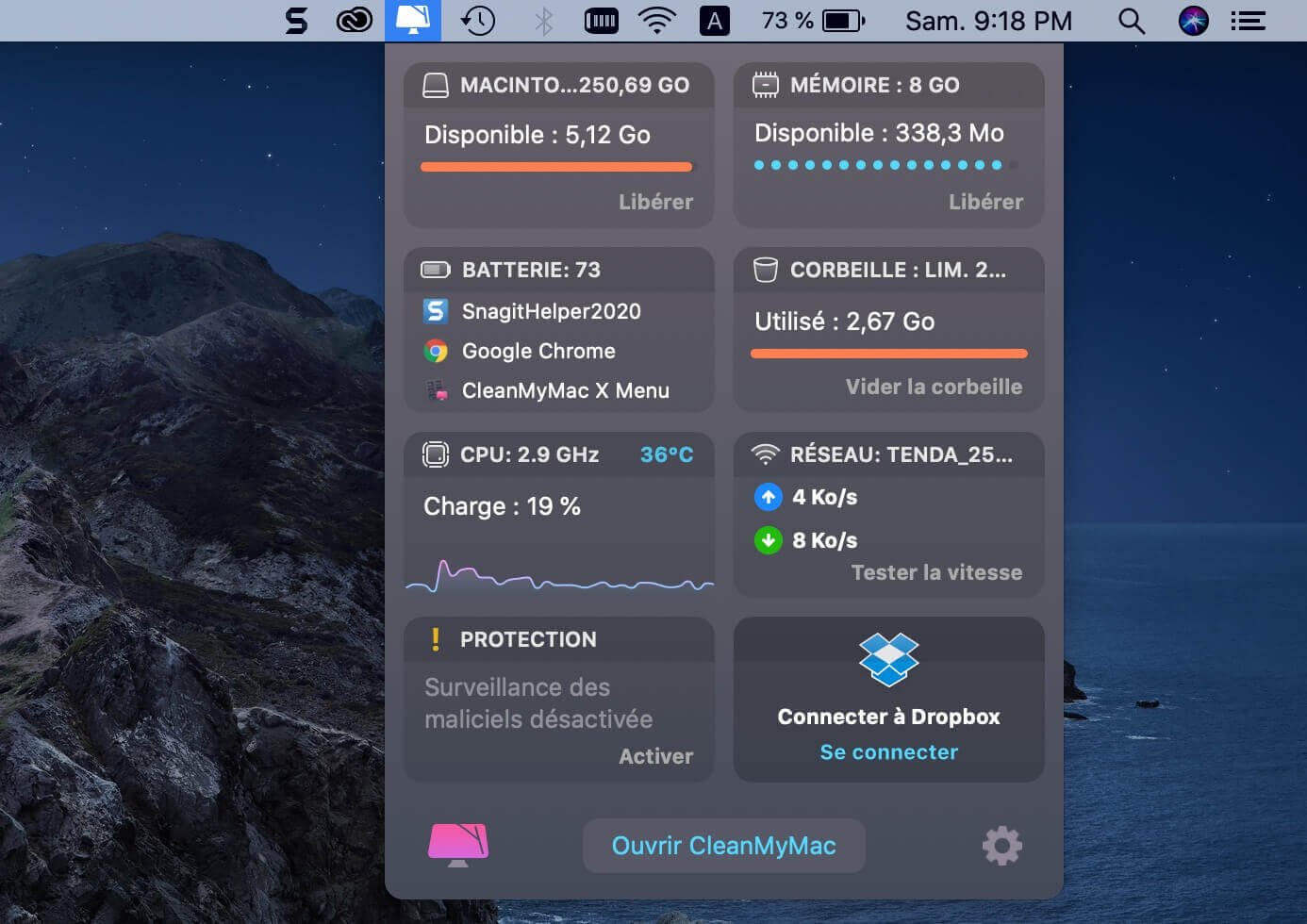This screenshot has width=1307, height=924.
Task: Click MÉMOIRE : 8 GO header
Action: (x=874, y=85)
